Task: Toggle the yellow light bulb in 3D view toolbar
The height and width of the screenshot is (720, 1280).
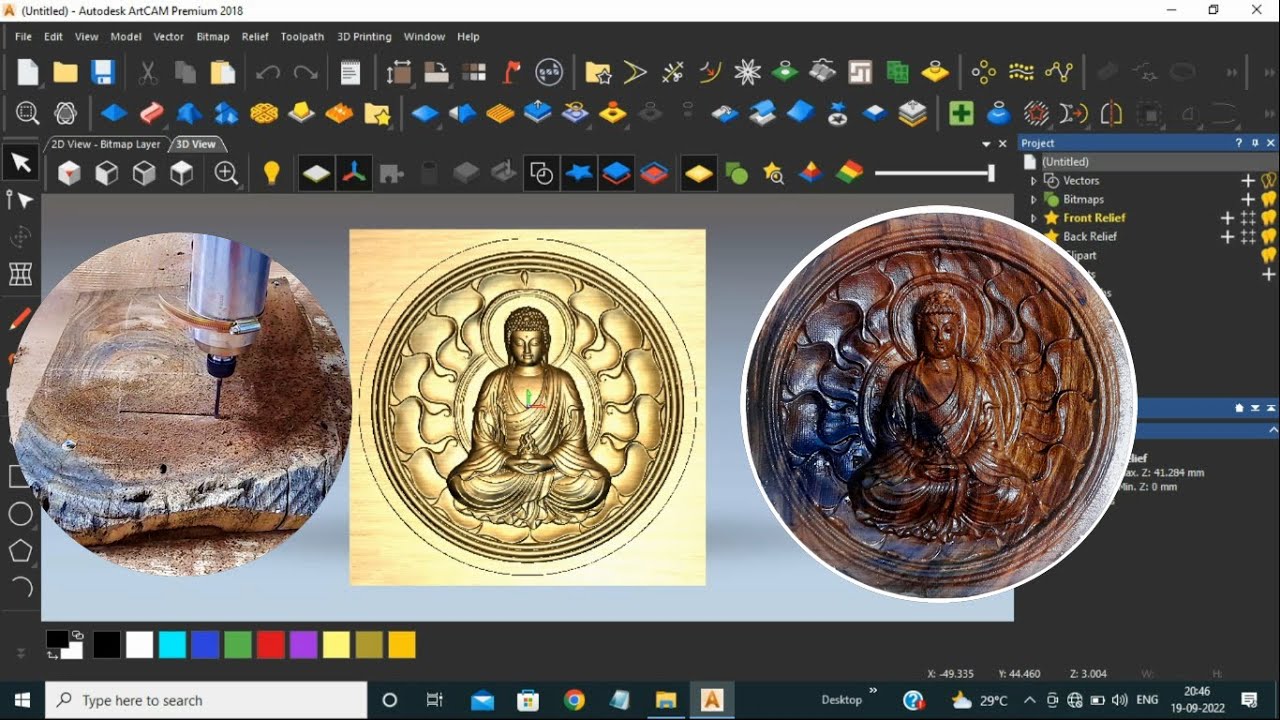Action: pyautogui.click(x=271, y=173)
